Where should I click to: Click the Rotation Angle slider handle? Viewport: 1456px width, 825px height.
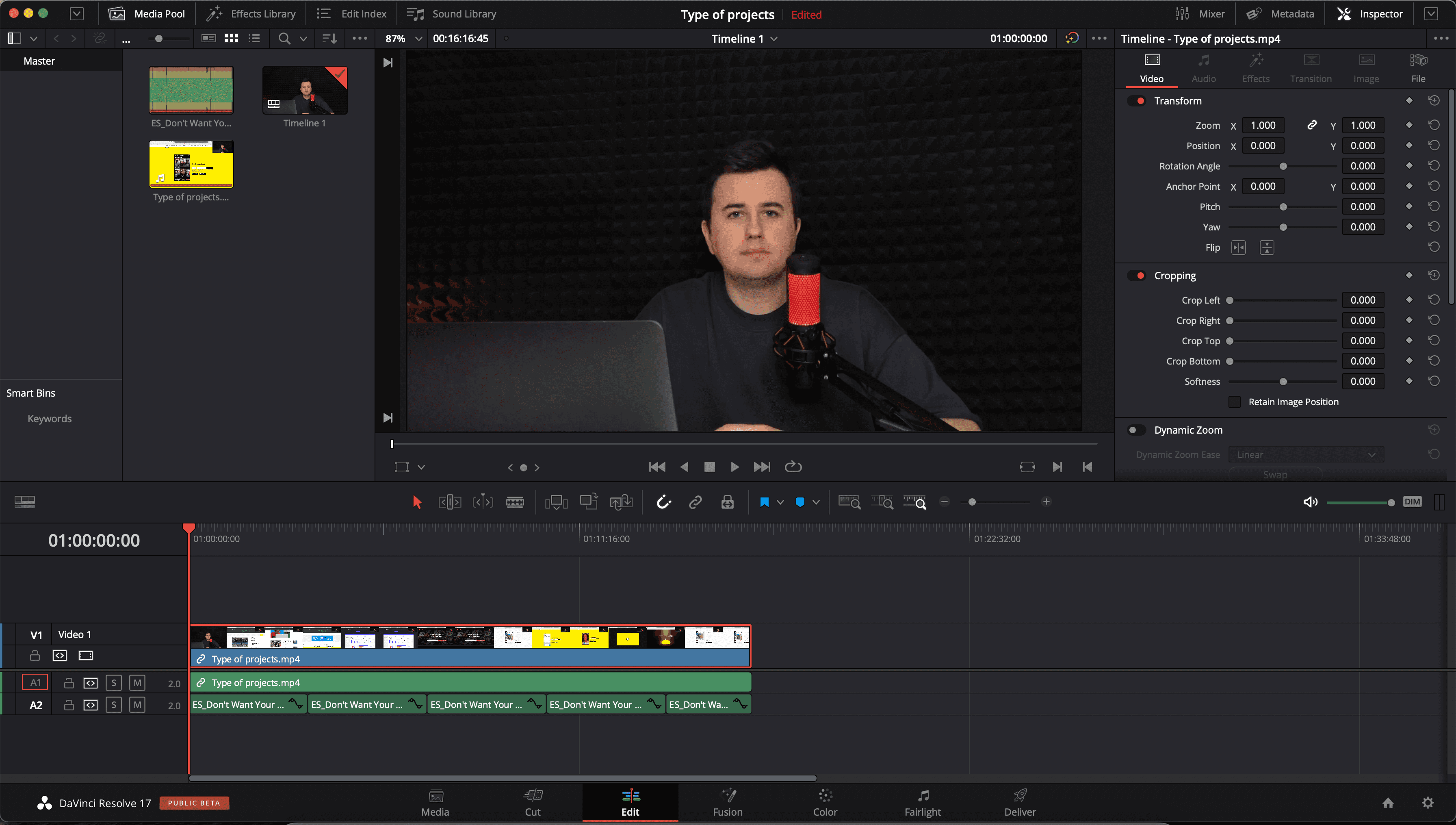pyautogui.click(x=1283, y=166)
